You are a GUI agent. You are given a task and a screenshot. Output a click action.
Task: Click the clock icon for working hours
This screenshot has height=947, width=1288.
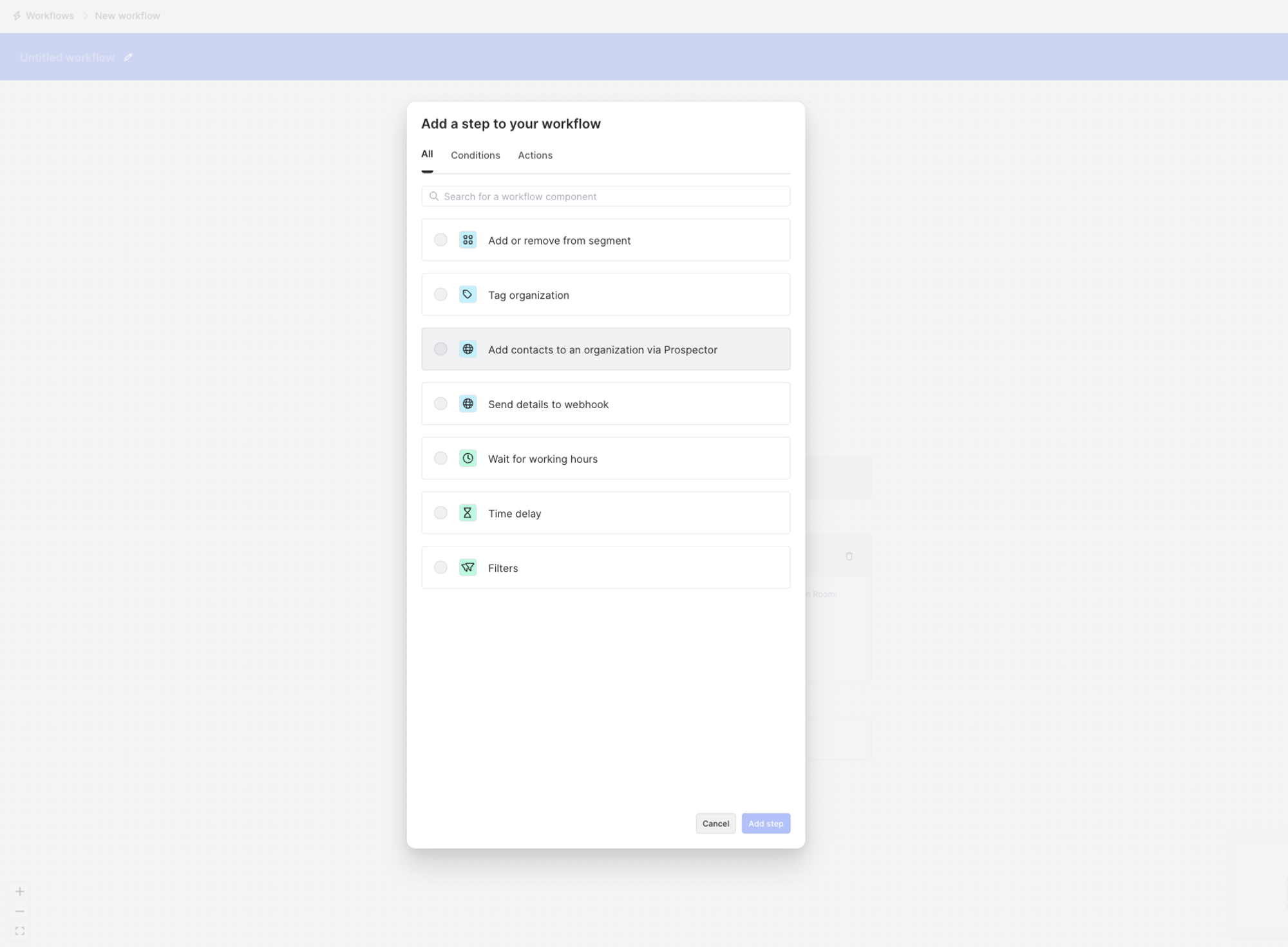[468, 458]
